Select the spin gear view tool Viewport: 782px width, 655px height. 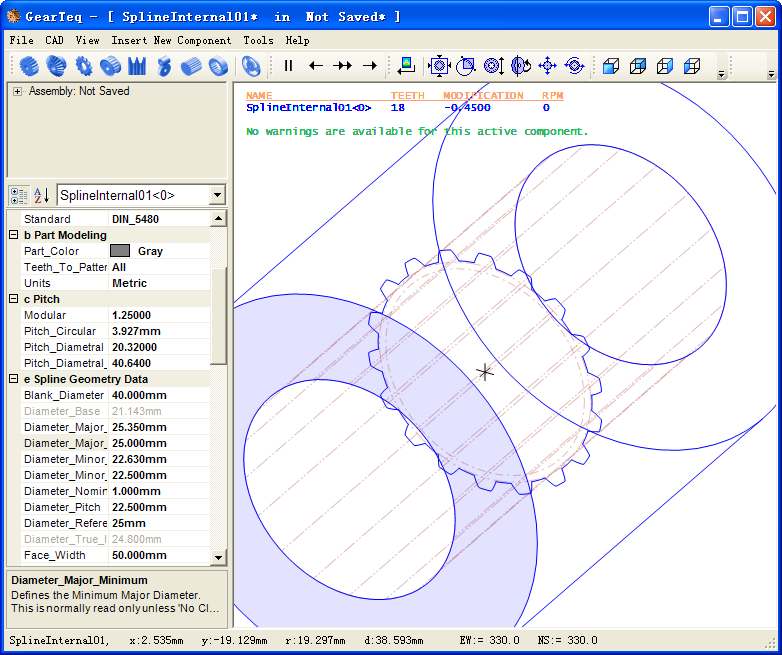[x=575, y=65]
